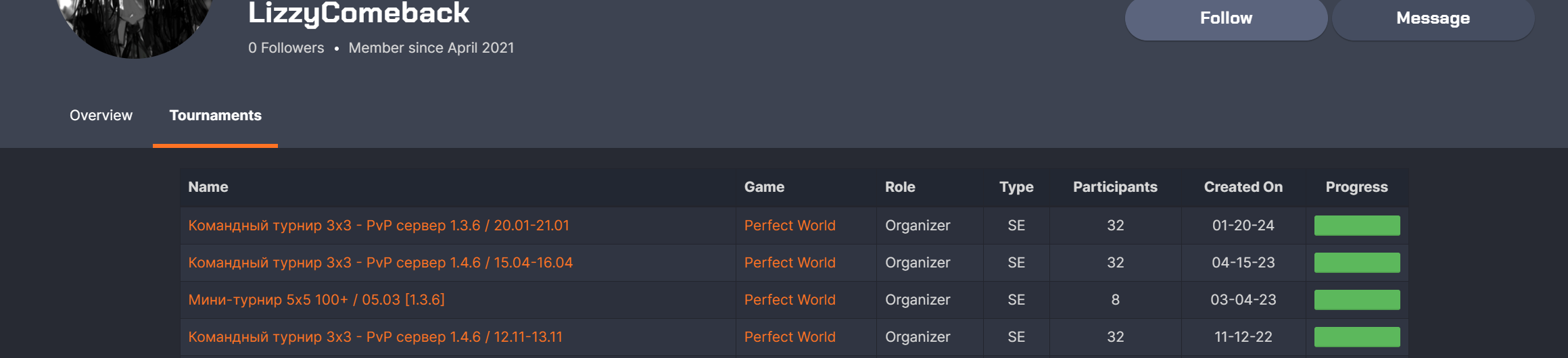Click the Participants column header
The image size is (1568, 358).
pos(1114,187)
